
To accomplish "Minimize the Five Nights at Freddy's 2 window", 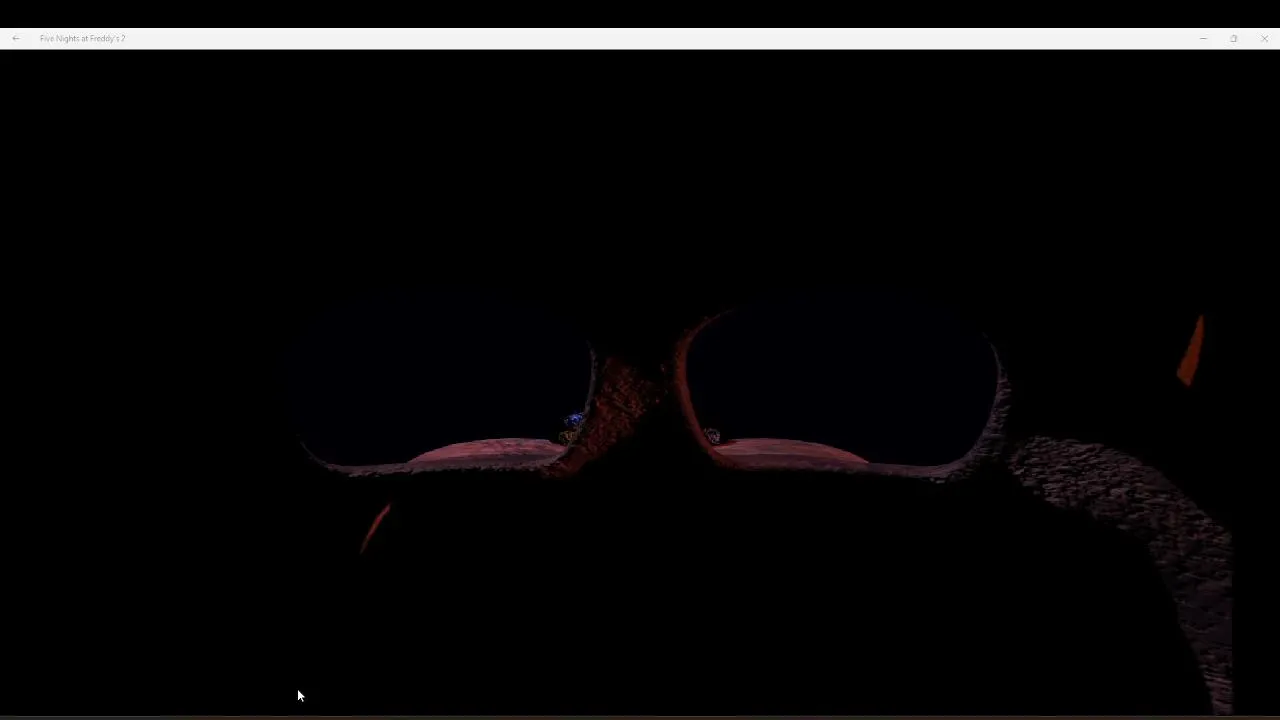I will pos(1203,38).
